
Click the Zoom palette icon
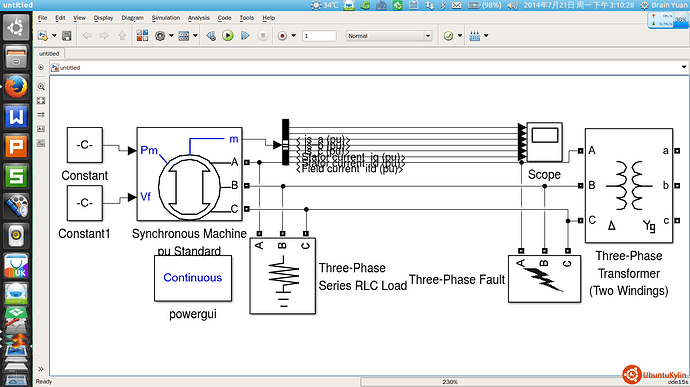tap(41, 87)
